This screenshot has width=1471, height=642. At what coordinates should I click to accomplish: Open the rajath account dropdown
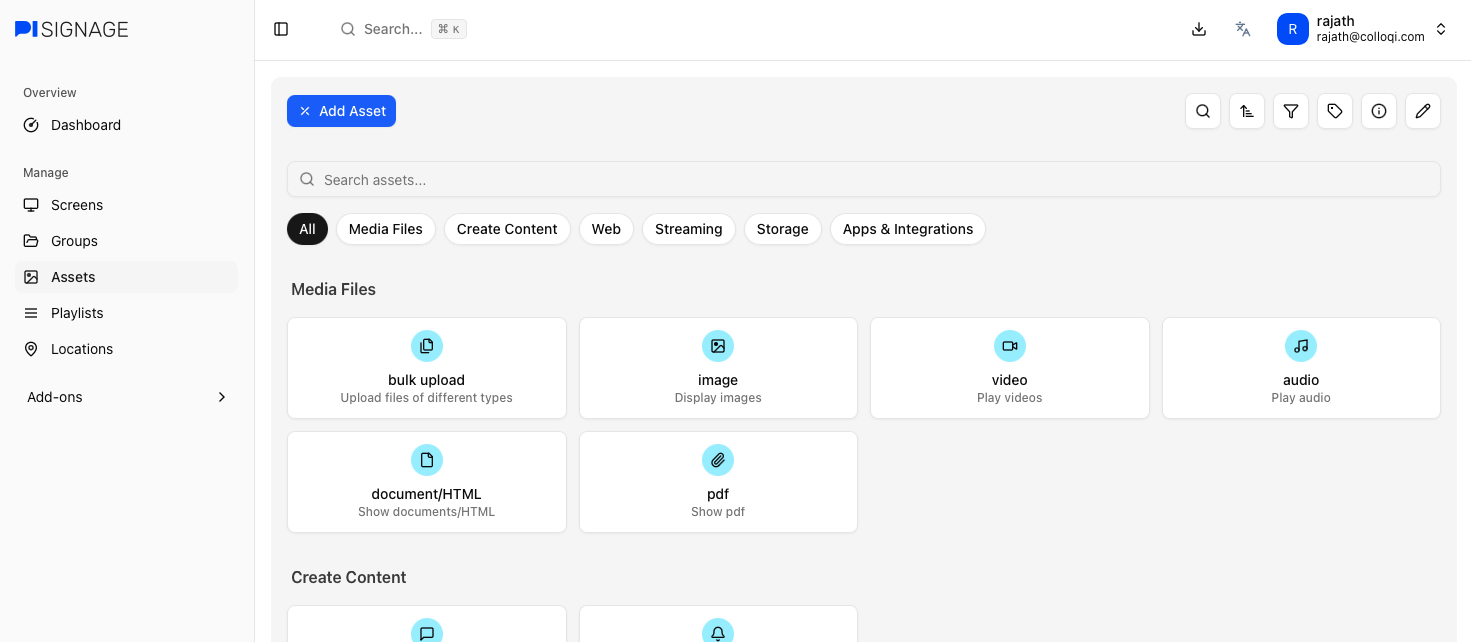(x=1362, y=29)
